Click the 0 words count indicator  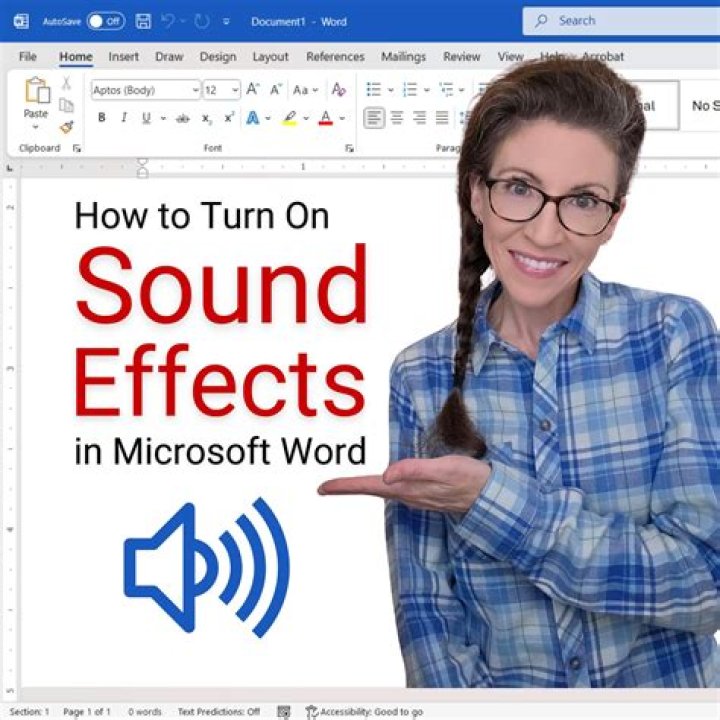click(145, 712)
